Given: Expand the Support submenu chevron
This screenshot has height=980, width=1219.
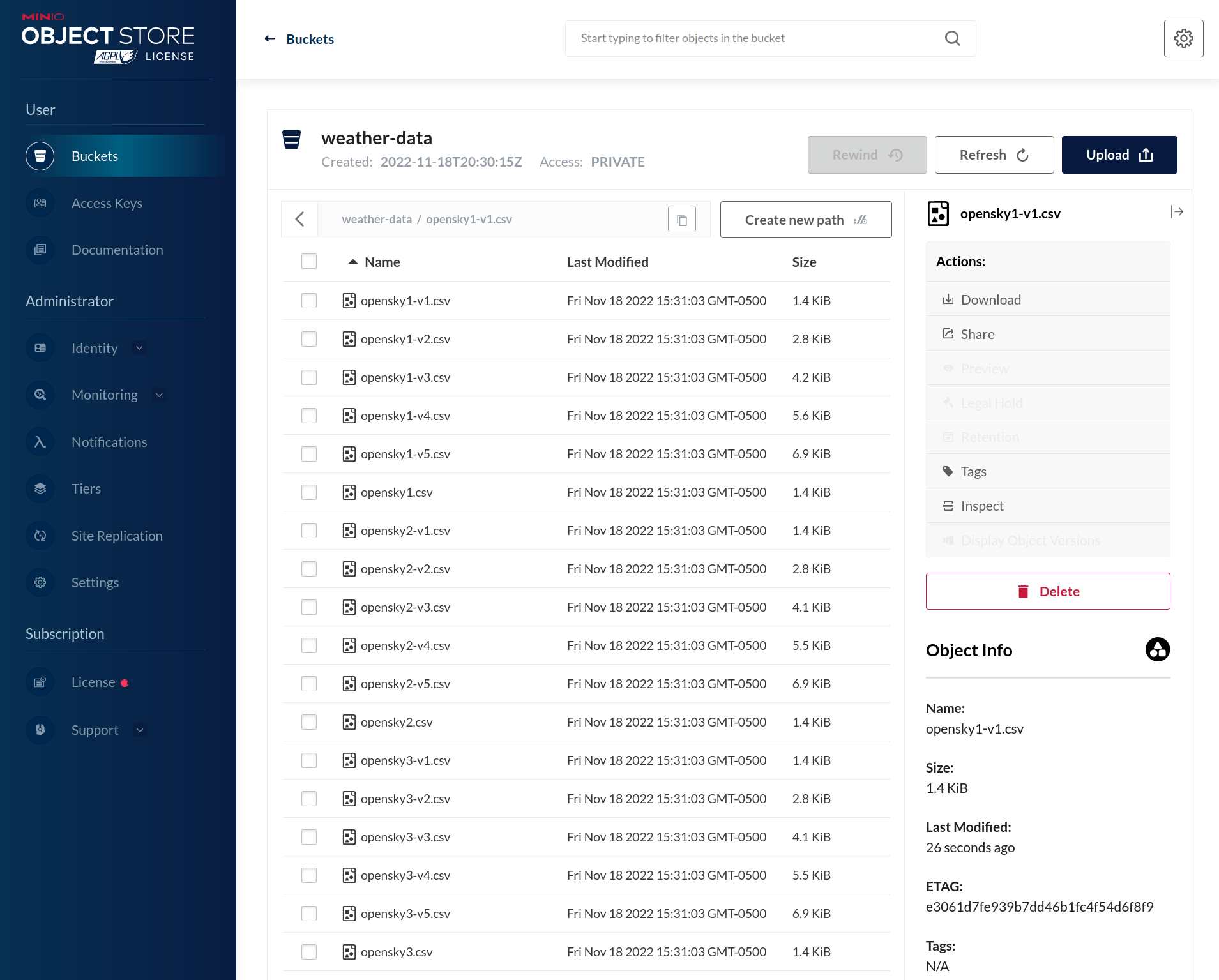Looking at the screenshot, I should tap(140, 730).
